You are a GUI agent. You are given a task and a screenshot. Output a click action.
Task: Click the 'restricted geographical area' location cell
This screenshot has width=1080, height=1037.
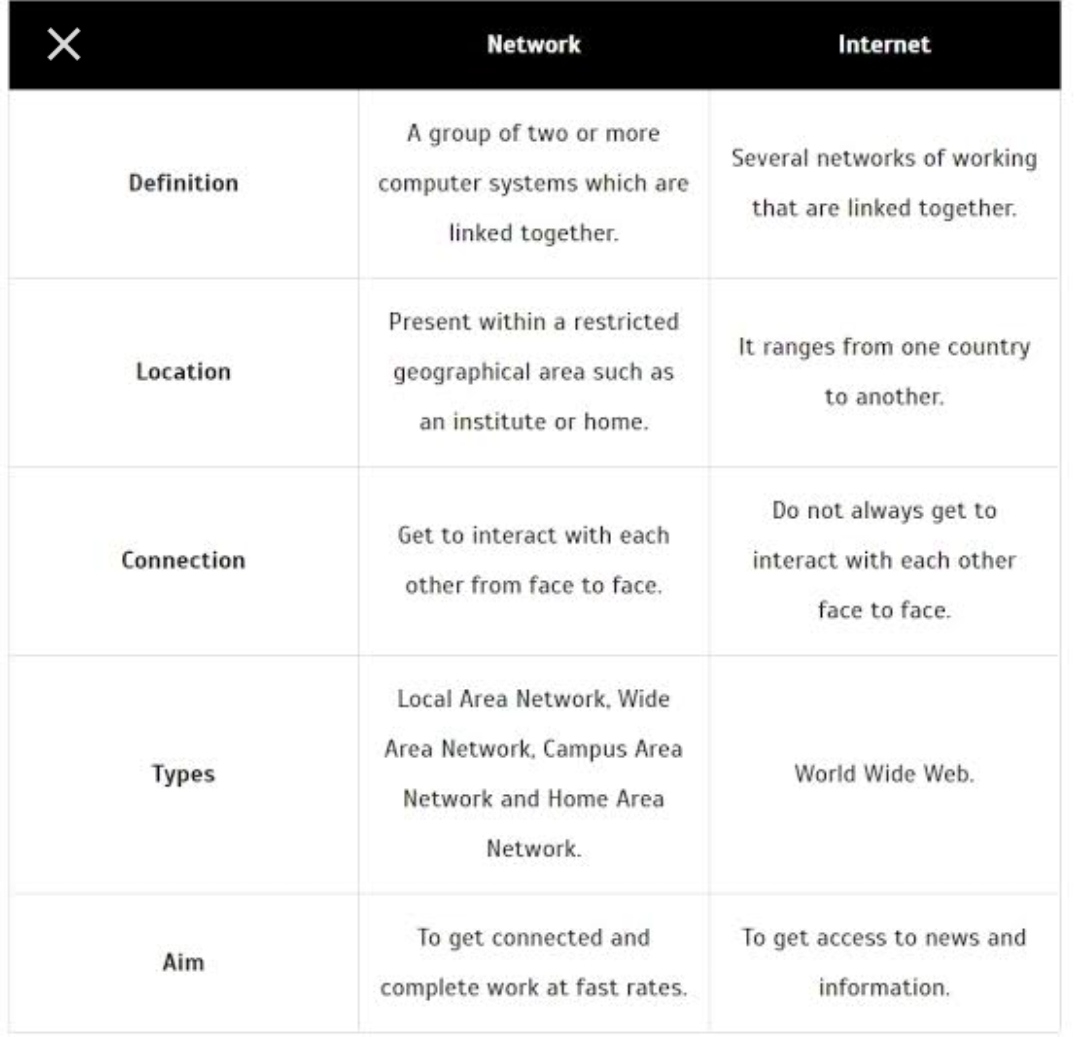[x=534, y=372]
